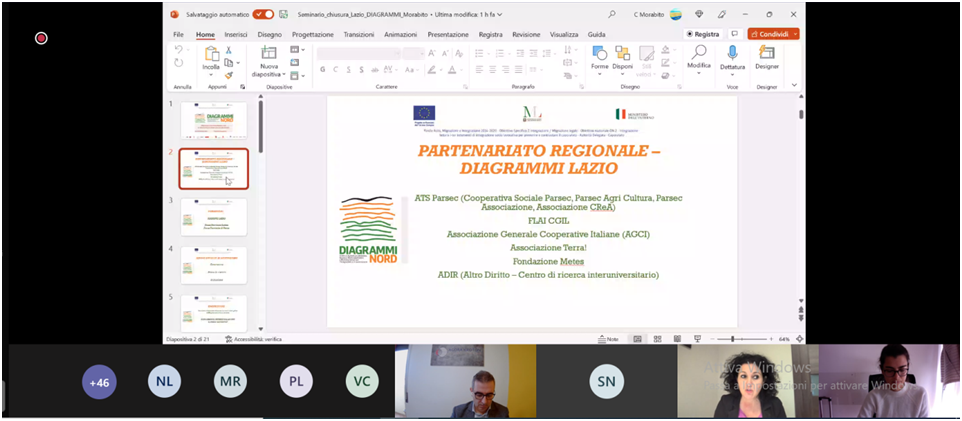
Task: Toggle center text alignment
Action: (493, 69)
